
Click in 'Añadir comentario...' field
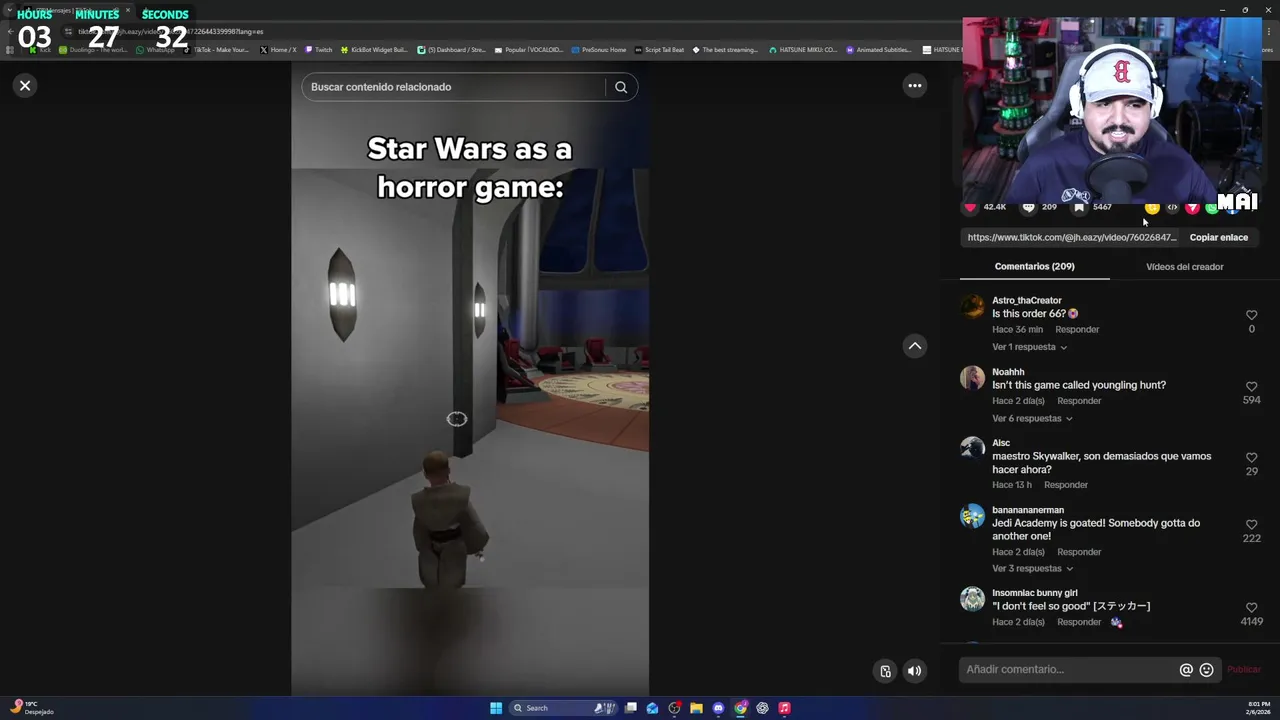tap(1068, 670)
